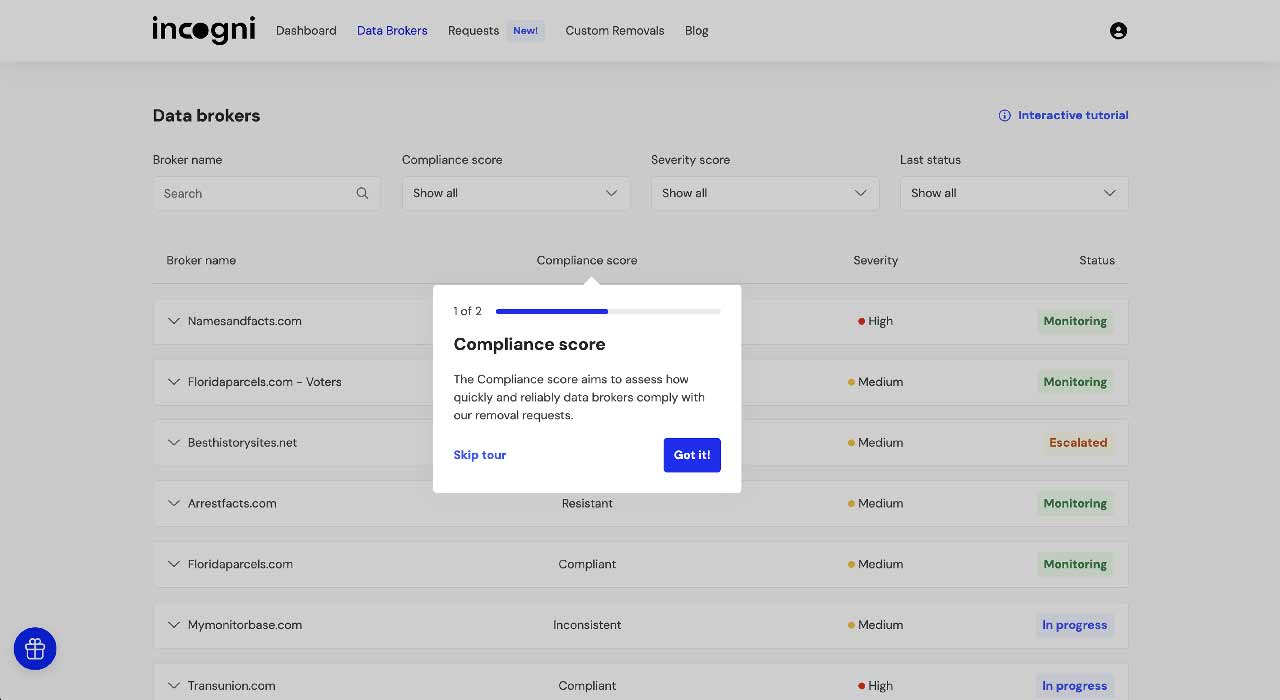Open Data Brokers tab
Screen dimensions: 1280x700
coord(392,31)
